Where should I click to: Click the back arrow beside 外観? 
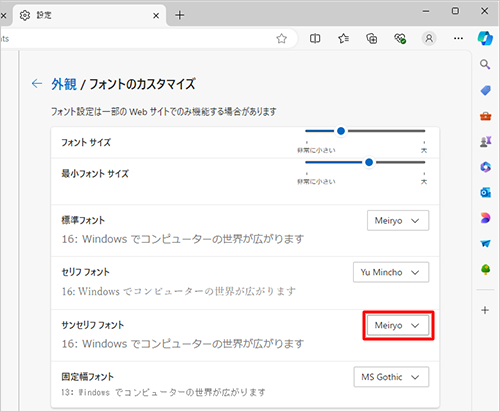click(37, 84)
